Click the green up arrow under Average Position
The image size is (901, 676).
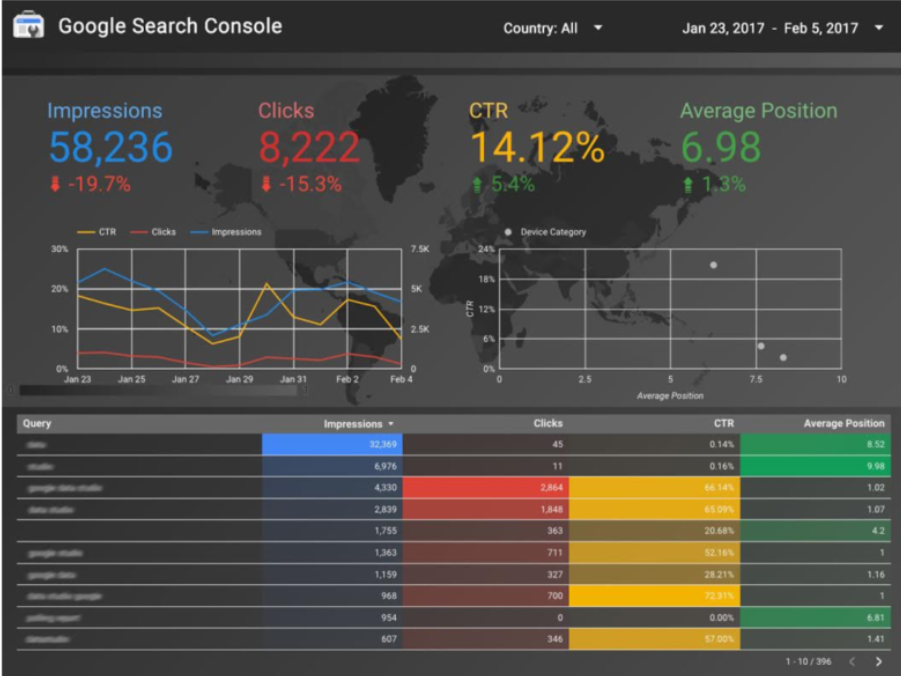tap(688, 184)
